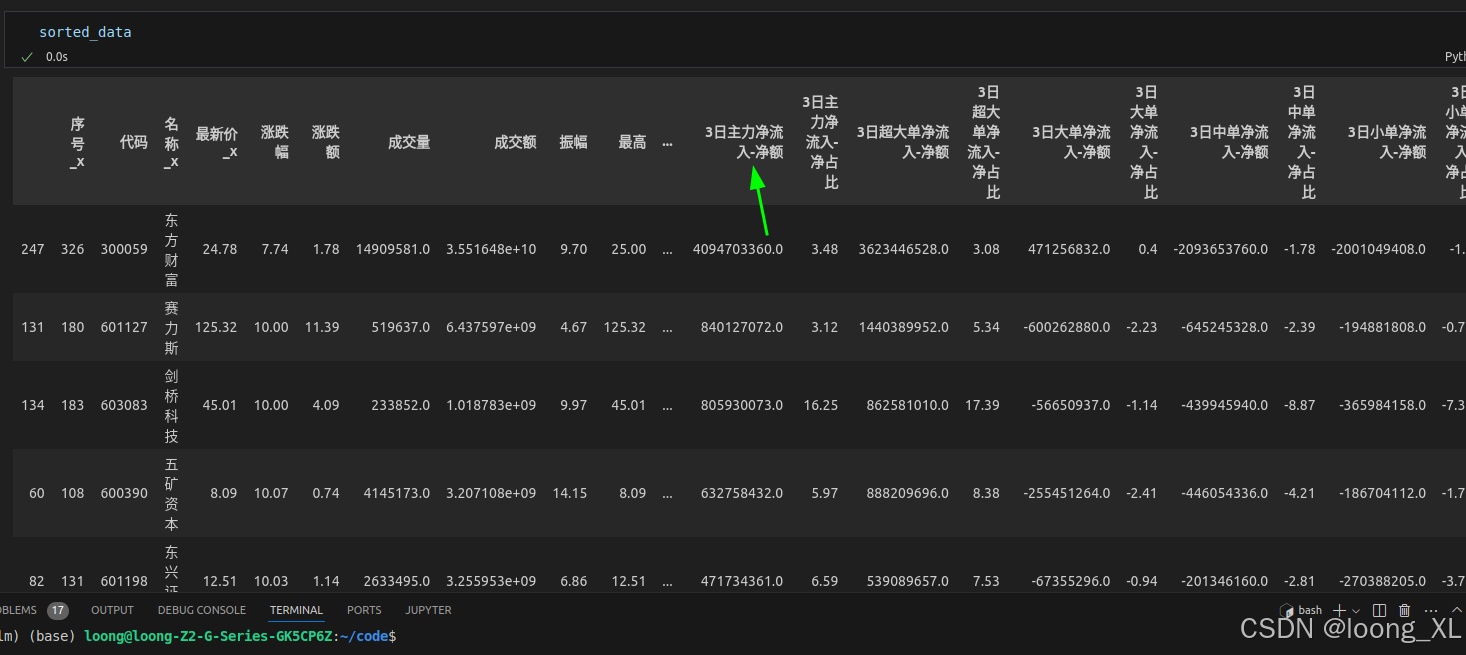Click stock code 600390 cell
The image size is (1466, 655).
tap(124, 493)
